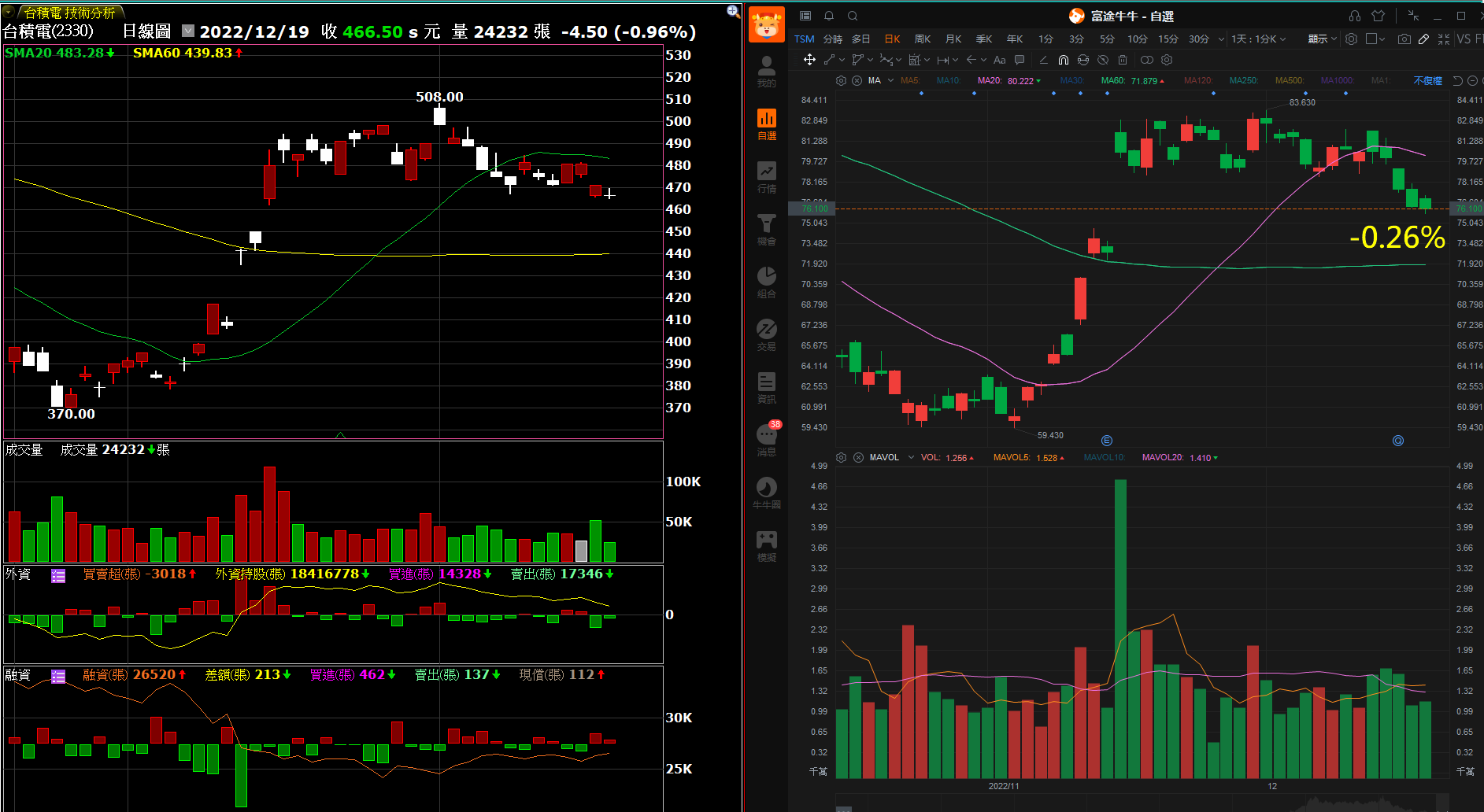Toggle the sync drawings icon

click(x=1083, y=60)
